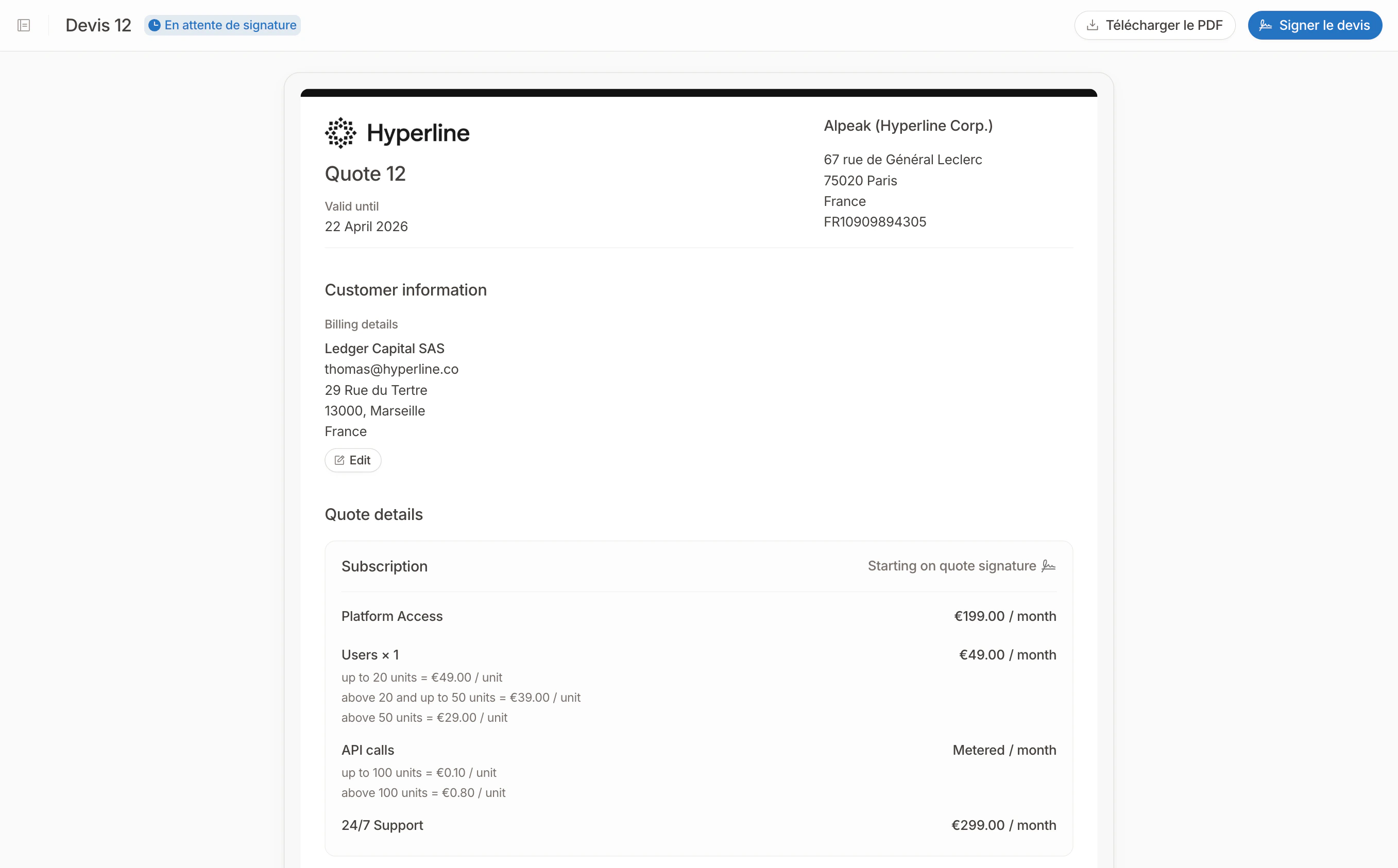Click the Users × 1 line item
This screenshot has height=868, width=1398.
(370, 655)
